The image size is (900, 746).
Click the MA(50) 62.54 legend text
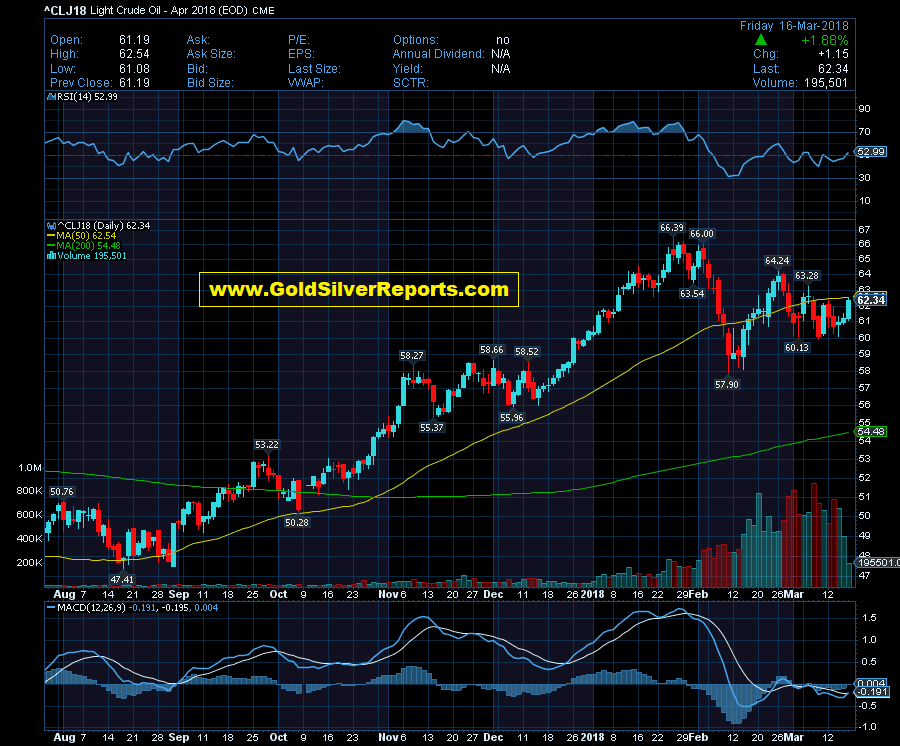pyautogui.click(x=86, y=236)
